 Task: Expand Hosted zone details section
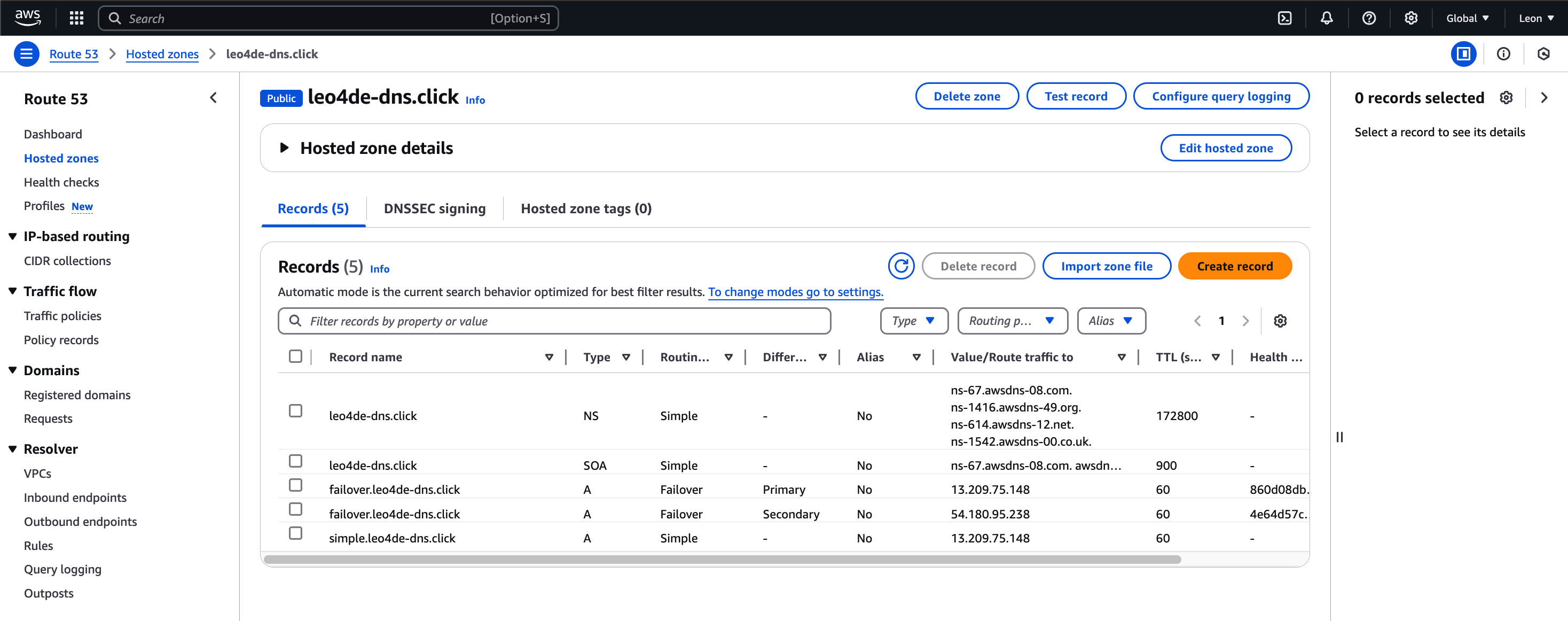click(284, 148)
